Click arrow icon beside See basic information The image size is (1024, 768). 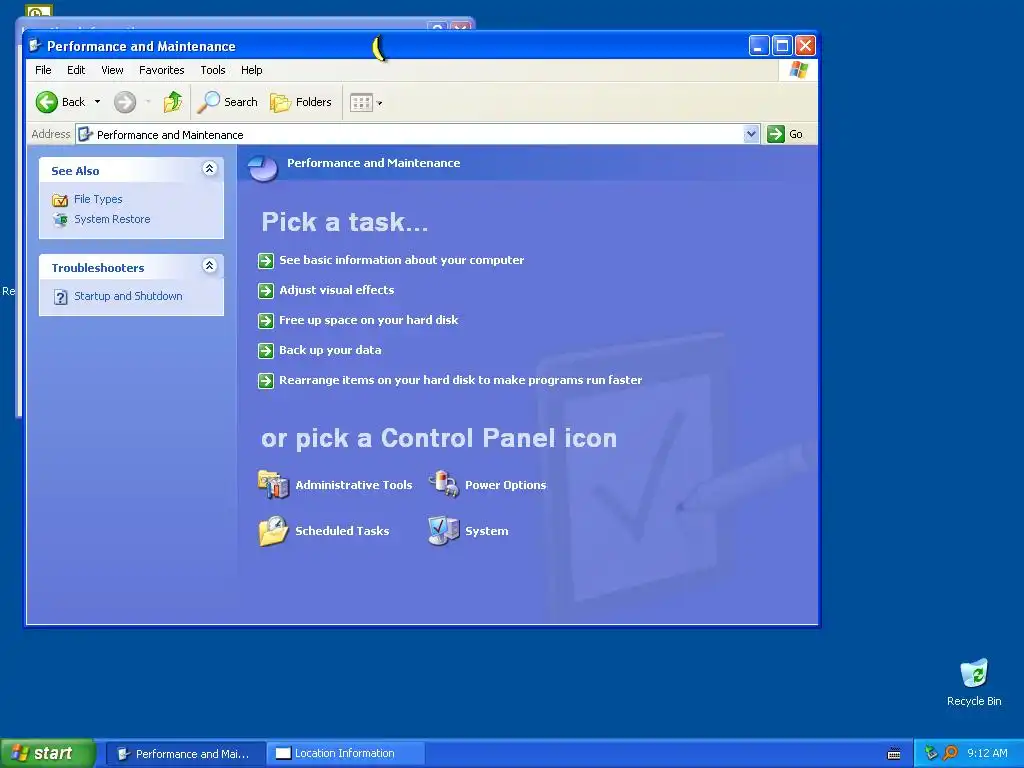(266, 261)
